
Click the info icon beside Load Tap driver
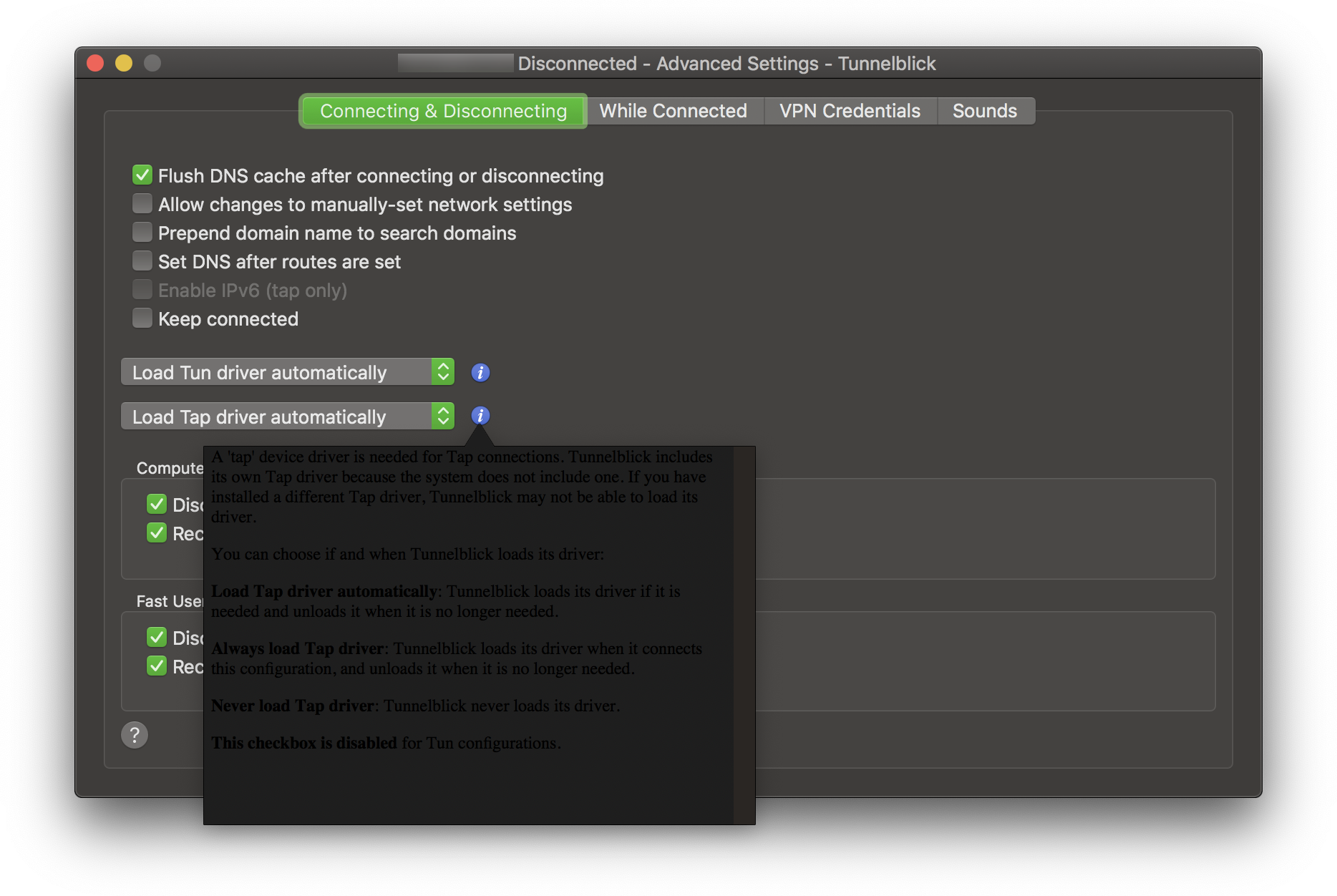[480, 416]
